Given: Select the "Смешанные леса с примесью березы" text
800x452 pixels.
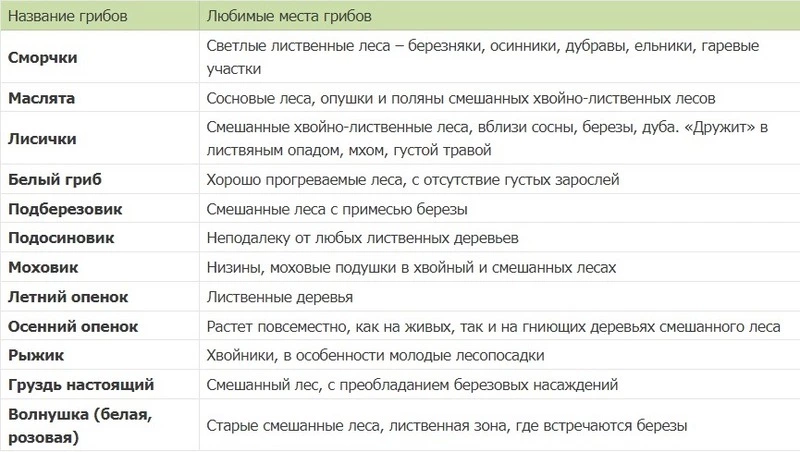Looking at the screenshot, I should pyautogui.click(x=337, y=209).
